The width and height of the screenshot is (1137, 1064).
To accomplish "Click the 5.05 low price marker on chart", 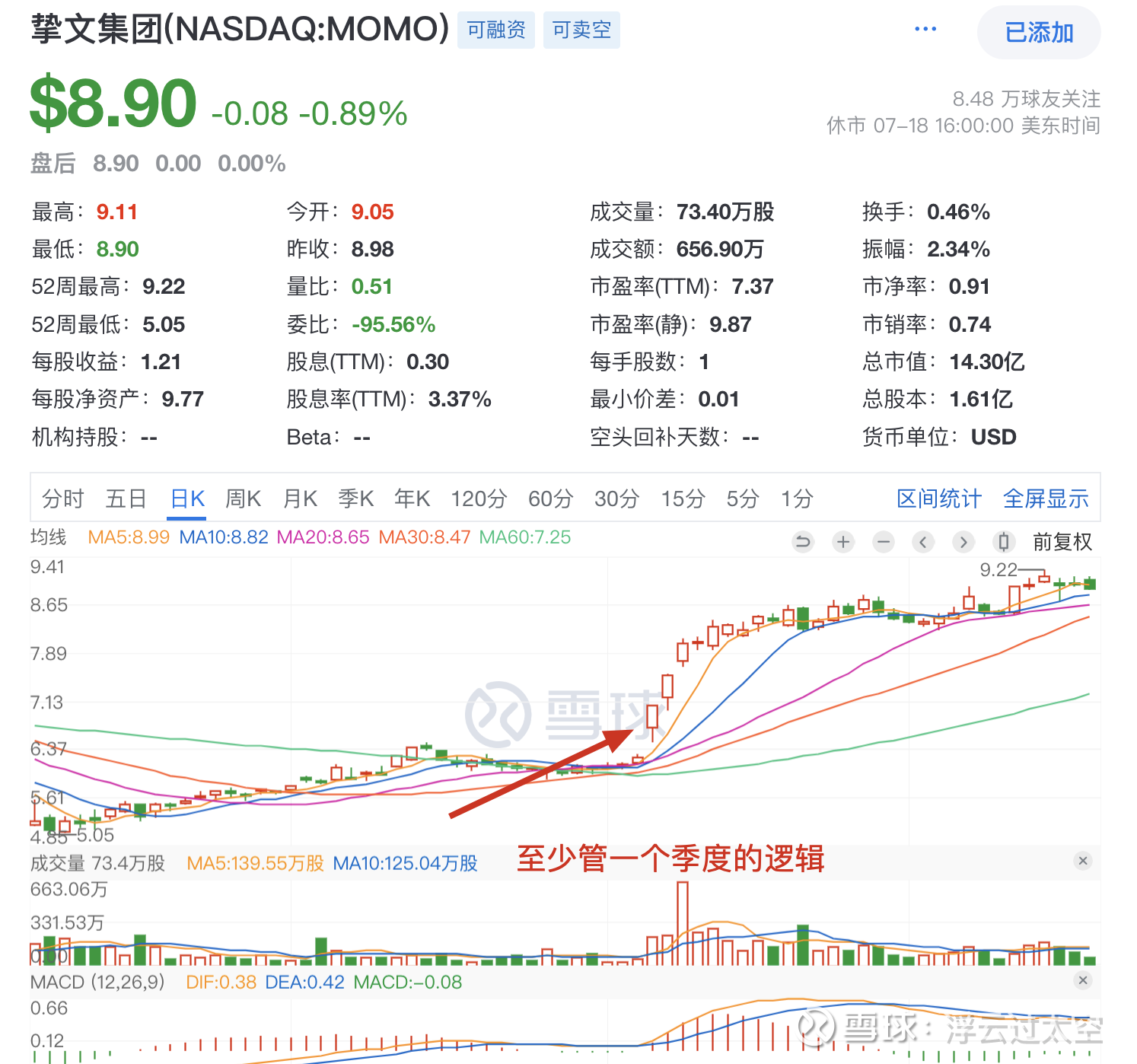I will 95,835.
